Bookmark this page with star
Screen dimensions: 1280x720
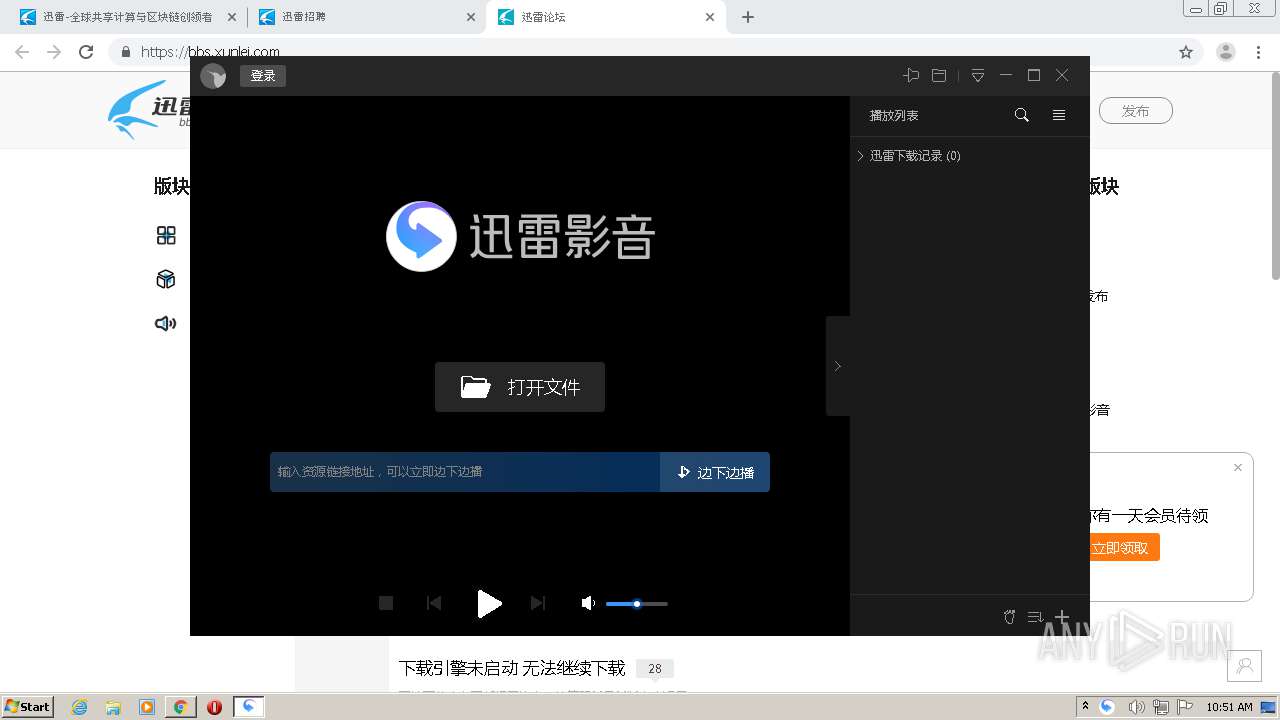pos(1186,52)
